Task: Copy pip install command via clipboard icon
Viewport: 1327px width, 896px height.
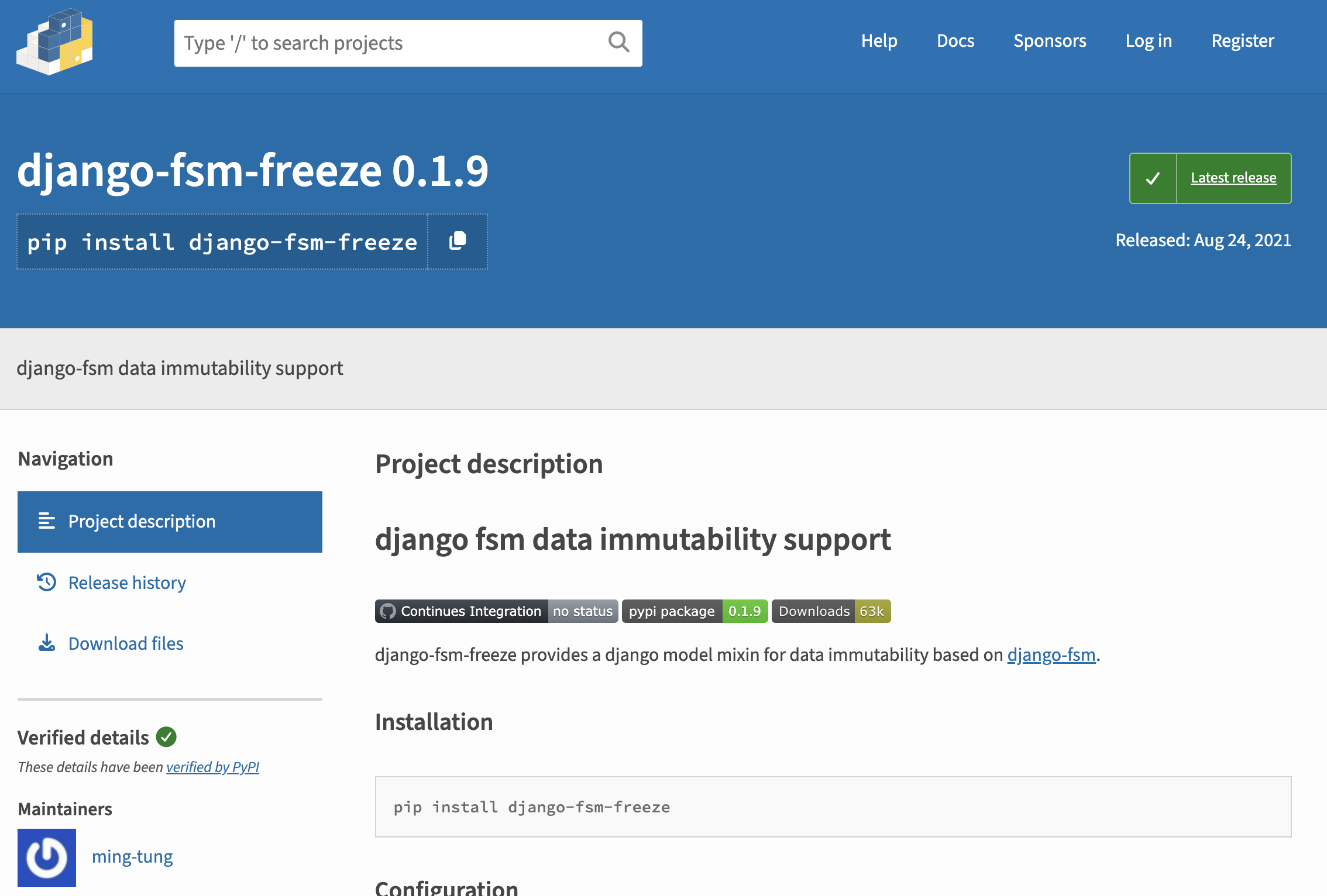Action: tap(458, 241)
